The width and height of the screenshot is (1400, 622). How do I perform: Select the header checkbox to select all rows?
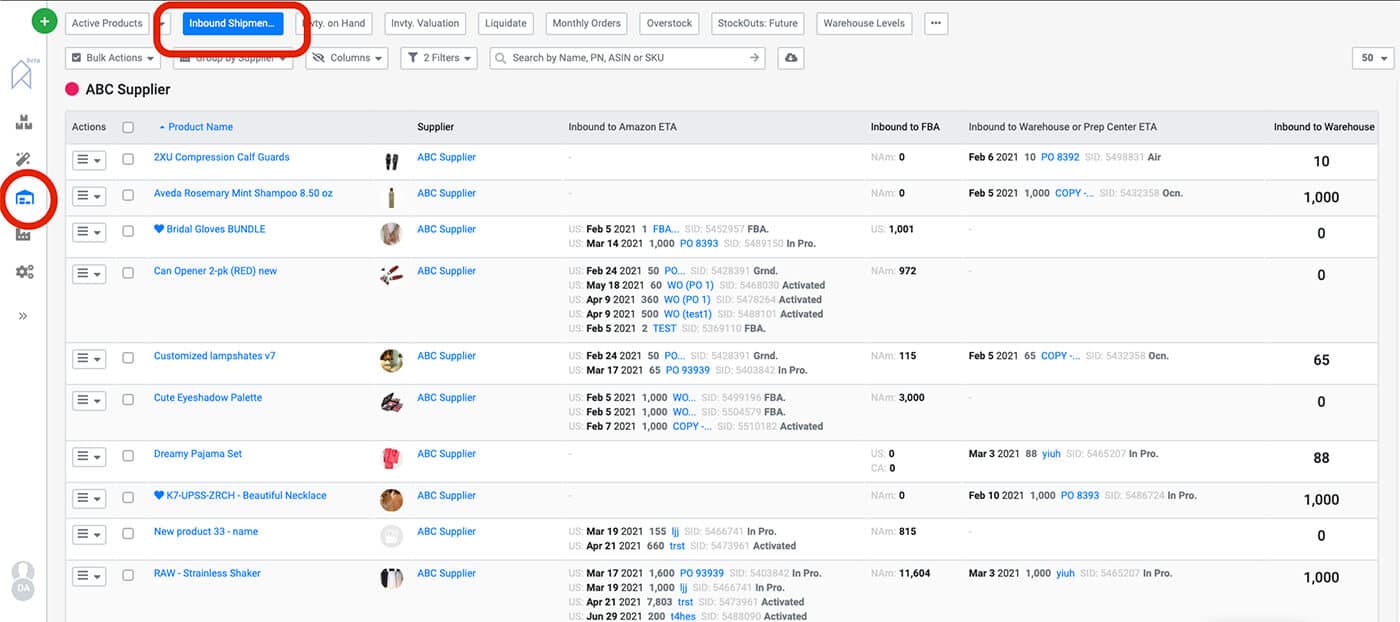click(128, 127)
